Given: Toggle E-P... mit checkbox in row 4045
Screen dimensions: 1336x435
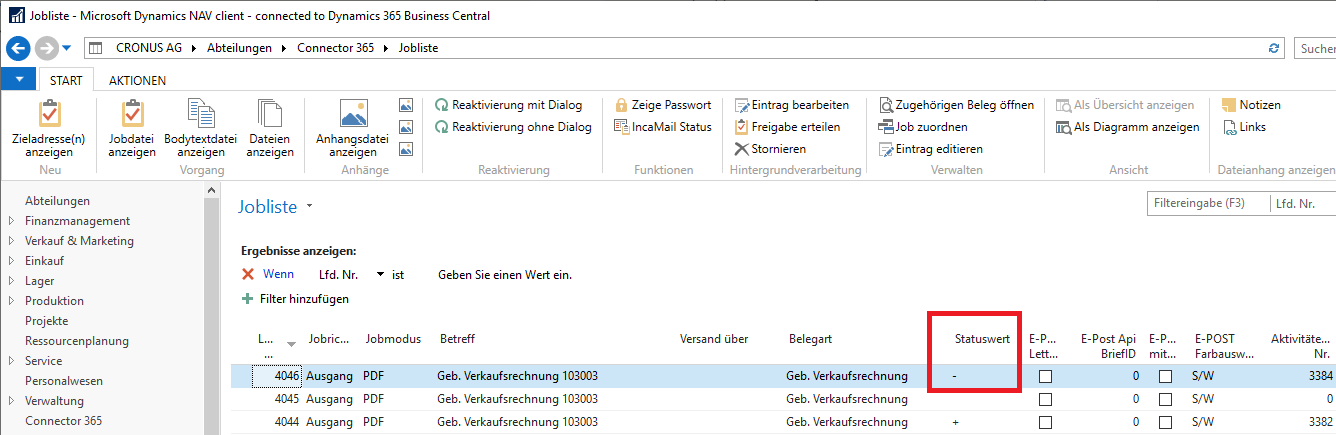Looking at the screenshot, I should (1165, 399).
